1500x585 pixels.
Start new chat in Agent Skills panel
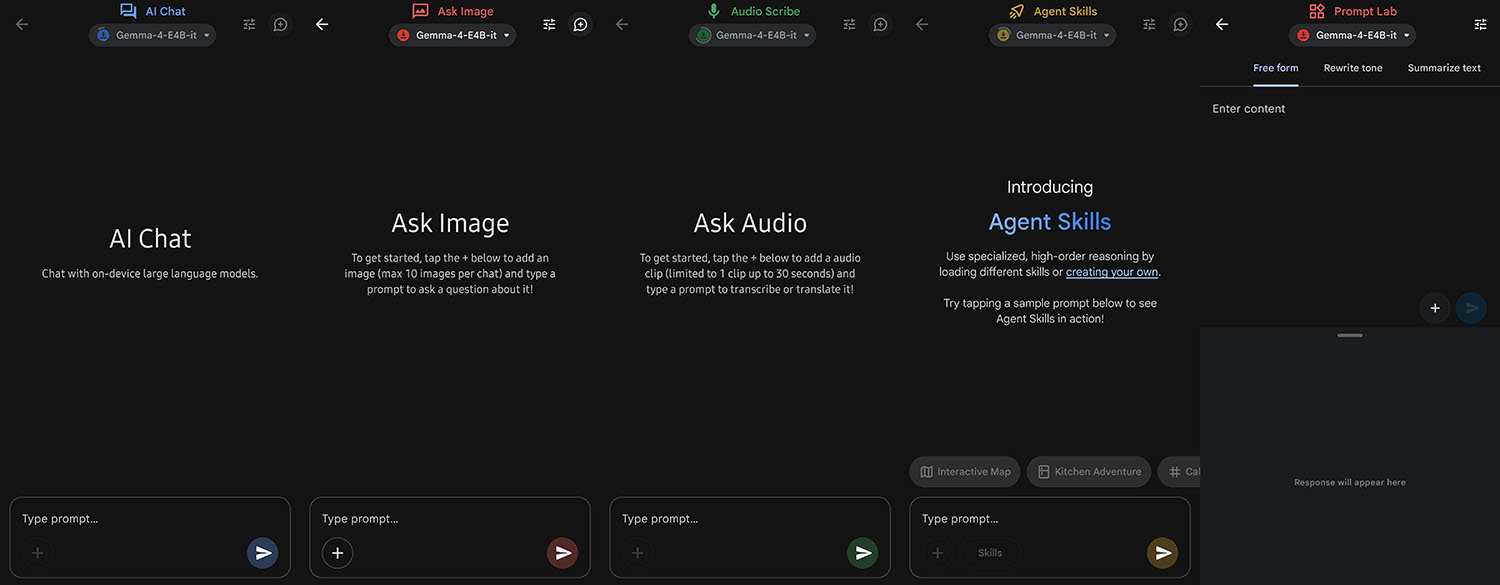click(1181, 24)
